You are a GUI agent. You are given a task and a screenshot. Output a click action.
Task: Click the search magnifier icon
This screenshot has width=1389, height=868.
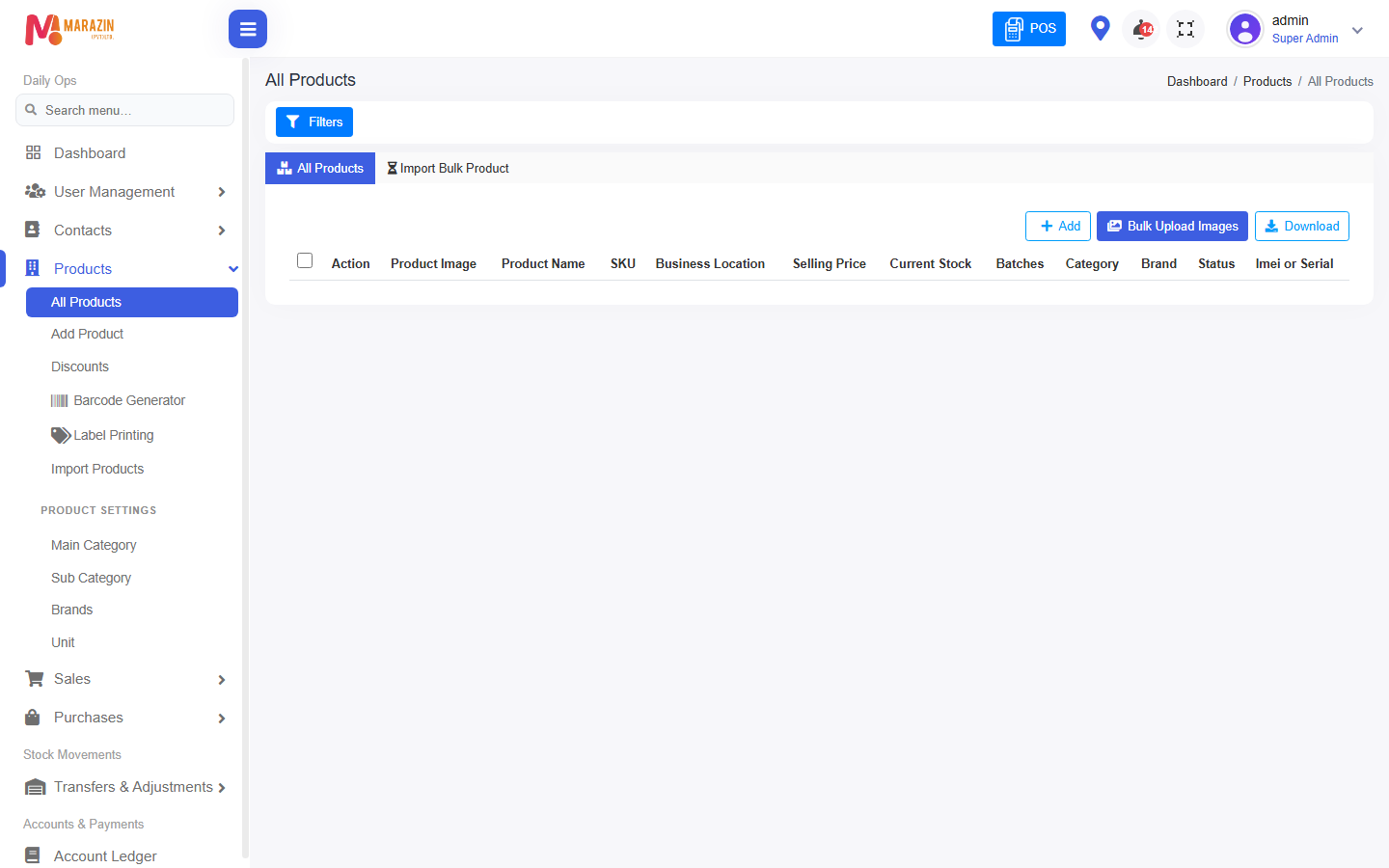tap(31, 110)
